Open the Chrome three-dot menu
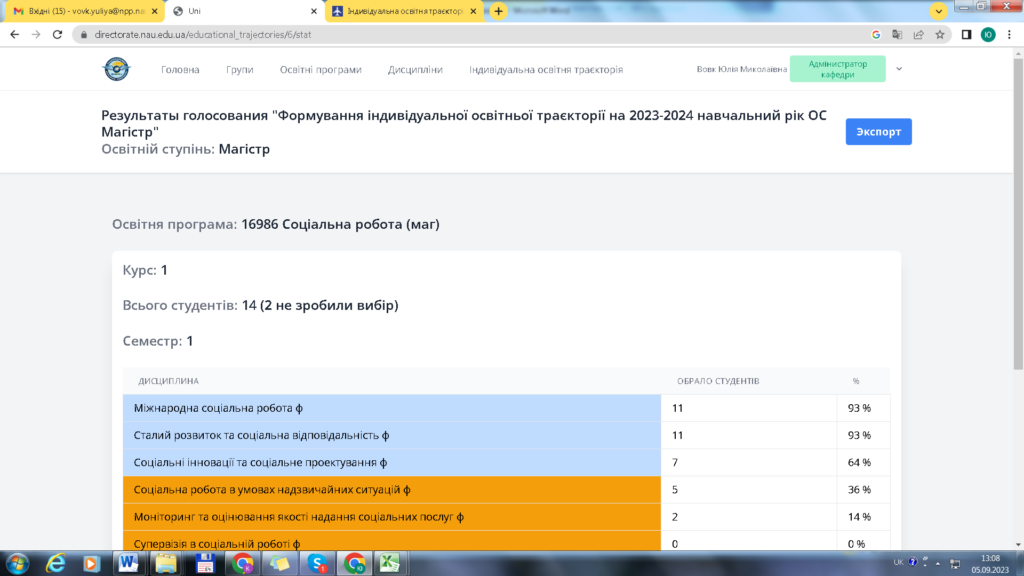The height and width of the screenshot is (576, 1024). pos(1009,34)
